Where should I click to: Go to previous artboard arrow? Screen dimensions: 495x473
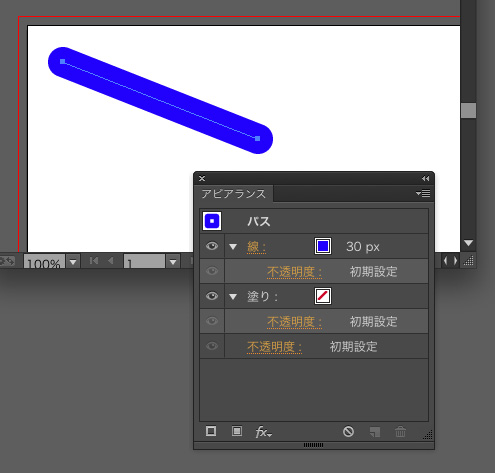(x=111, y=261)
